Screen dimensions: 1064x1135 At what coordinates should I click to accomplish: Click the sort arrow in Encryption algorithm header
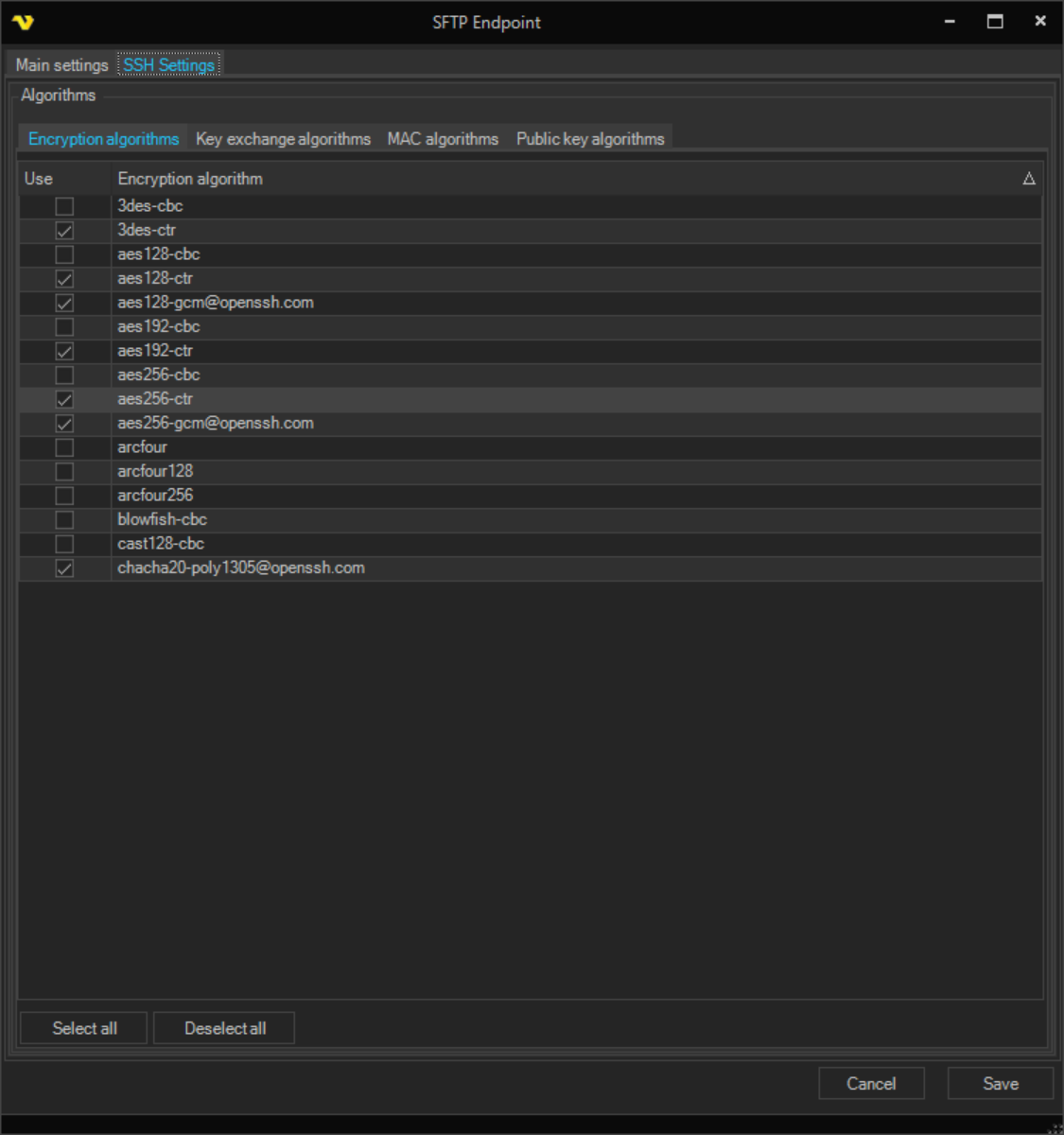(x=1029, y=179)
